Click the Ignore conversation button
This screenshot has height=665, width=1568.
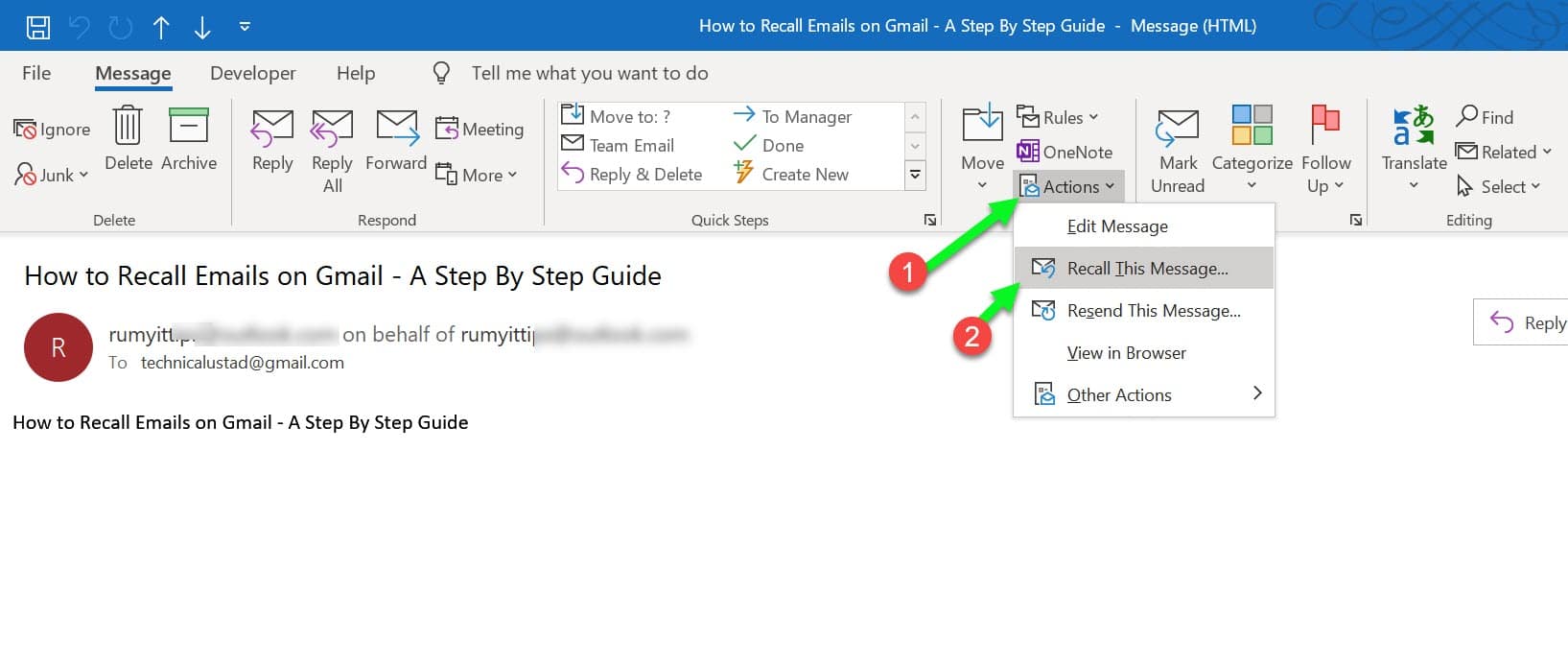pyautogui.click(x=52, y=130)
